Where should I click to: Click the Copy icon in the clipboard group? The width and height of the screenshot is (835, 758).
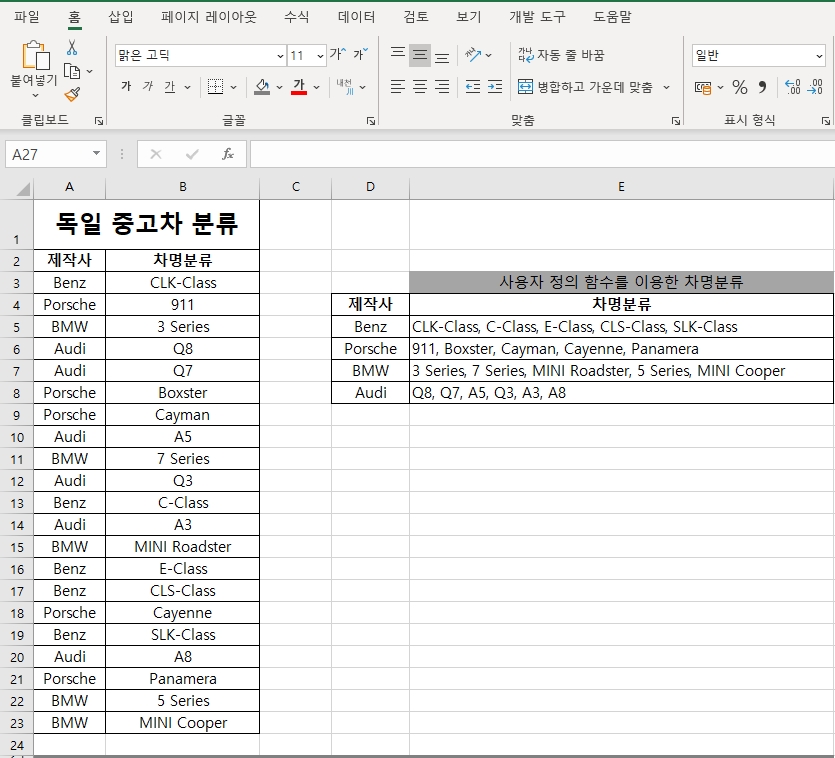click(72, 71)
